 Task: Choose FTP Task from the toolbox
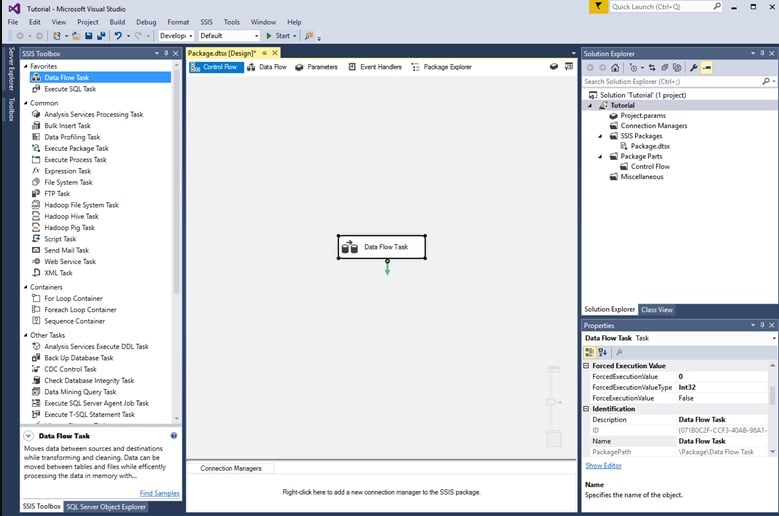(57, 194)
